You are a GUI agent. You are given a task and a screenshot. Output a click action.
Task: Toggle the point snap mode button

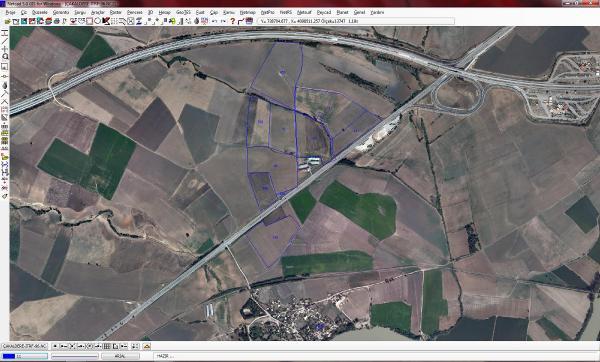pyautogui.click(x=55, y=346)
